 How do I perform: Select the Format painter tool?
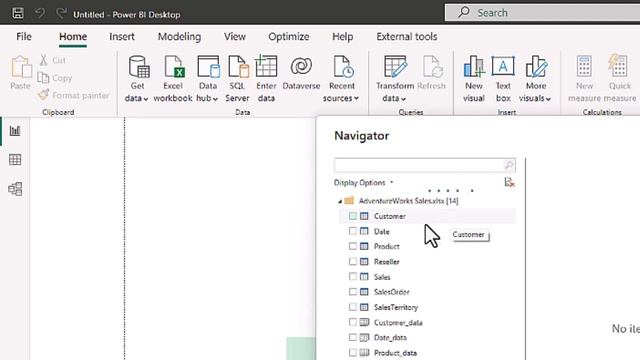pyautogui.click(x=73, y=95)
